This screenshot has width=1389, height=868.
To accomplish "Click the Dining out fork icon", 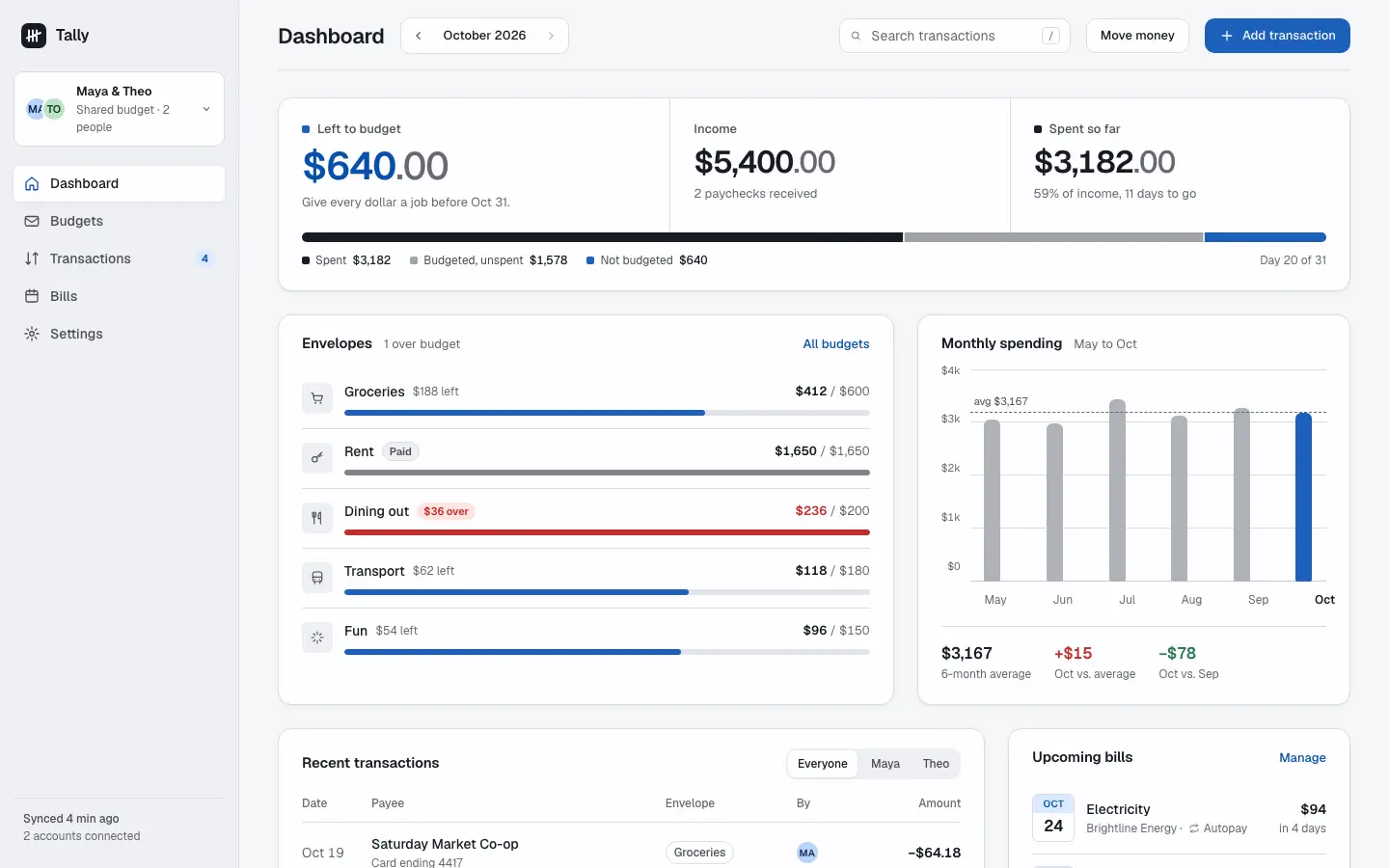I will point(317,518).
